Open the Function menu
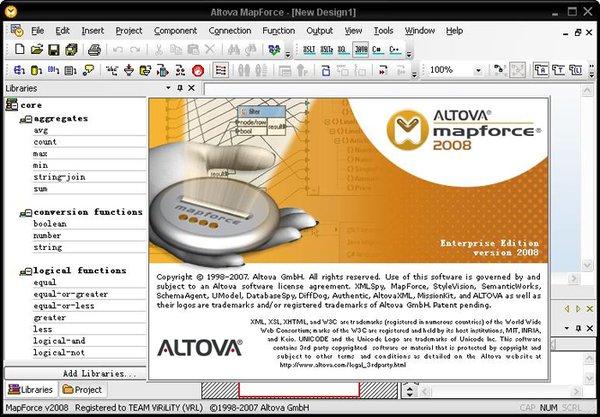 pyautogui.click(x=278, y=31)
